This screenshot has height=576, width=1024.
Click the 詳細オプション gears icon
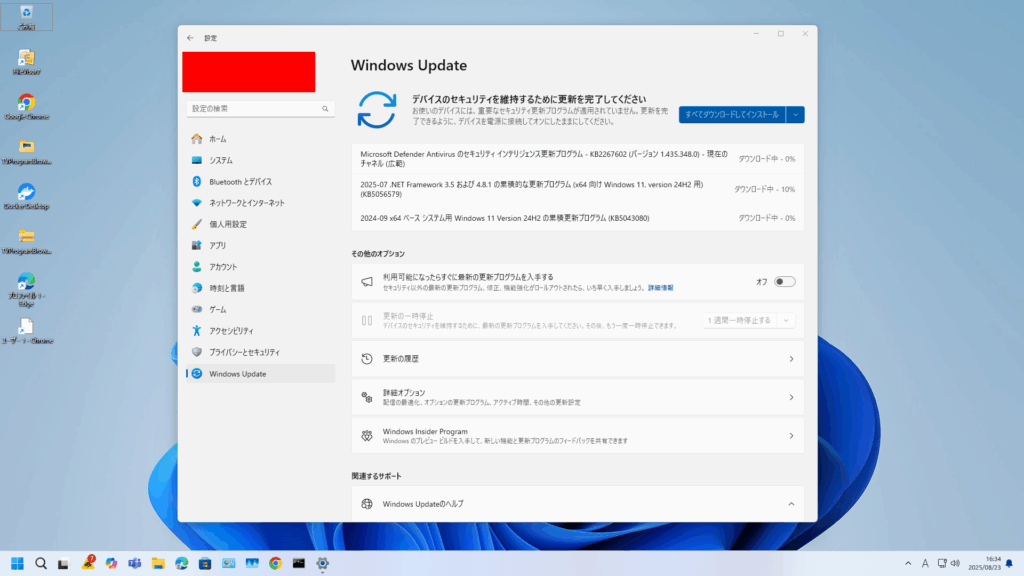coord(367,397)
